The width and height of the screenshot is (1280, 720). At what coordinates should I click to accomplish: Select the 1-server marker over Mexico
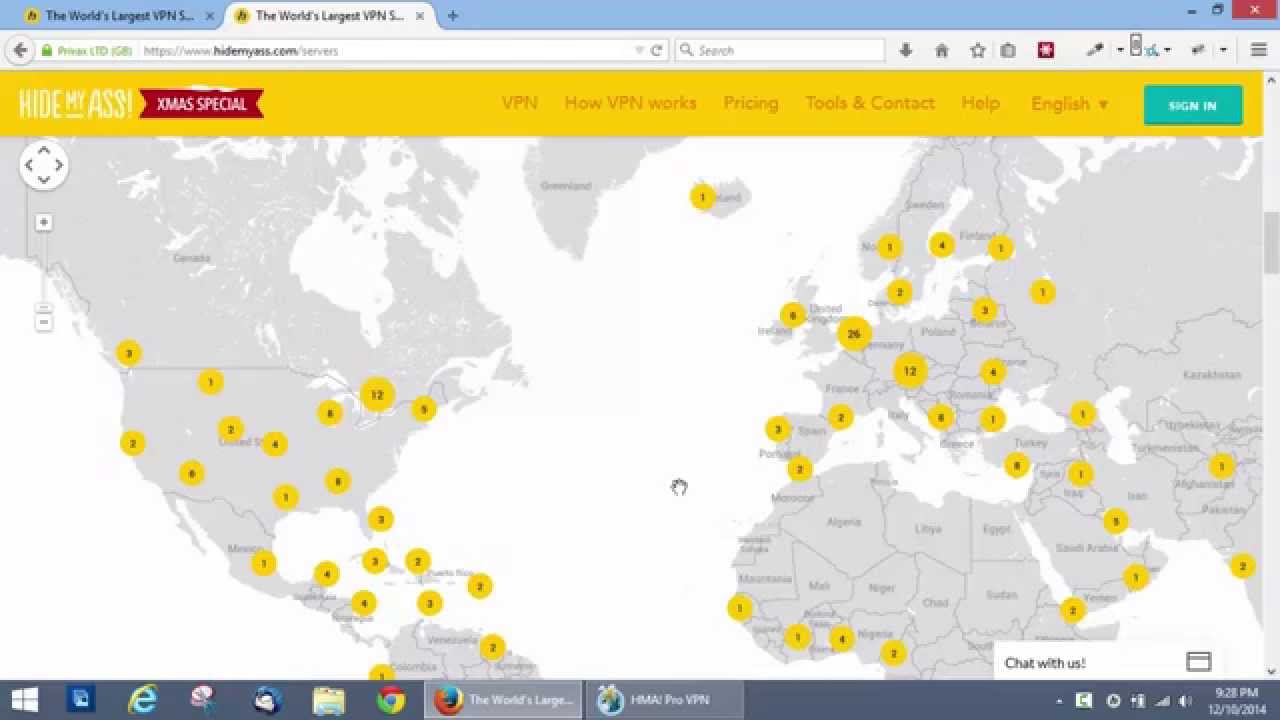click(263, 563)
